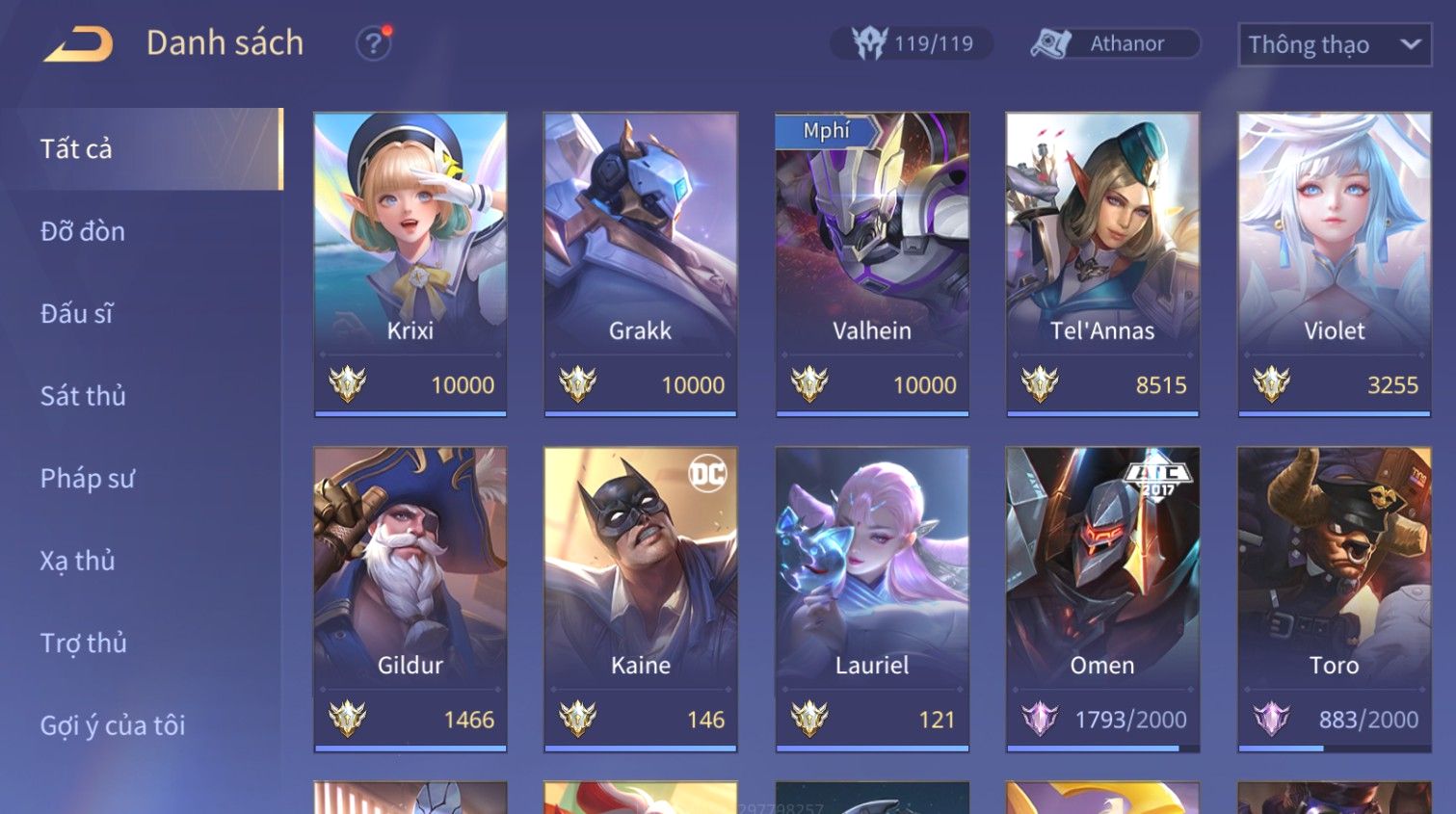Viewport: 1456px width, 814px height.
Task: Expand the Thông thạo sort dropdown
Action: click(x=1334, y=44)
